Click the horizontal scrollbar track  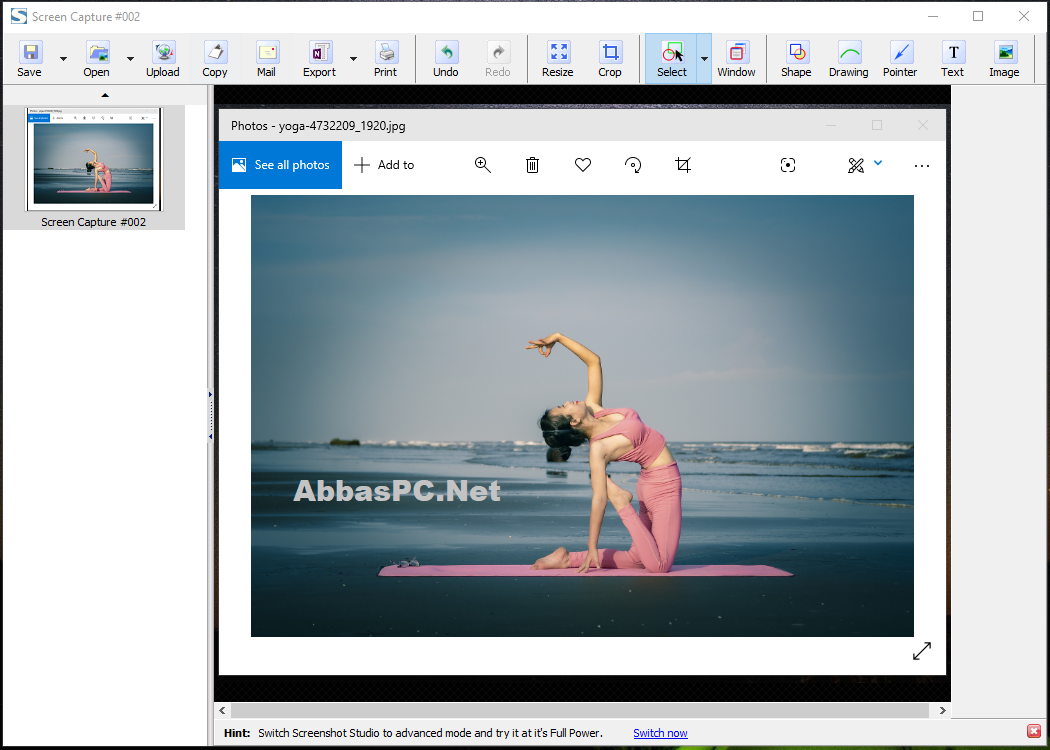(x=580, y=710)
